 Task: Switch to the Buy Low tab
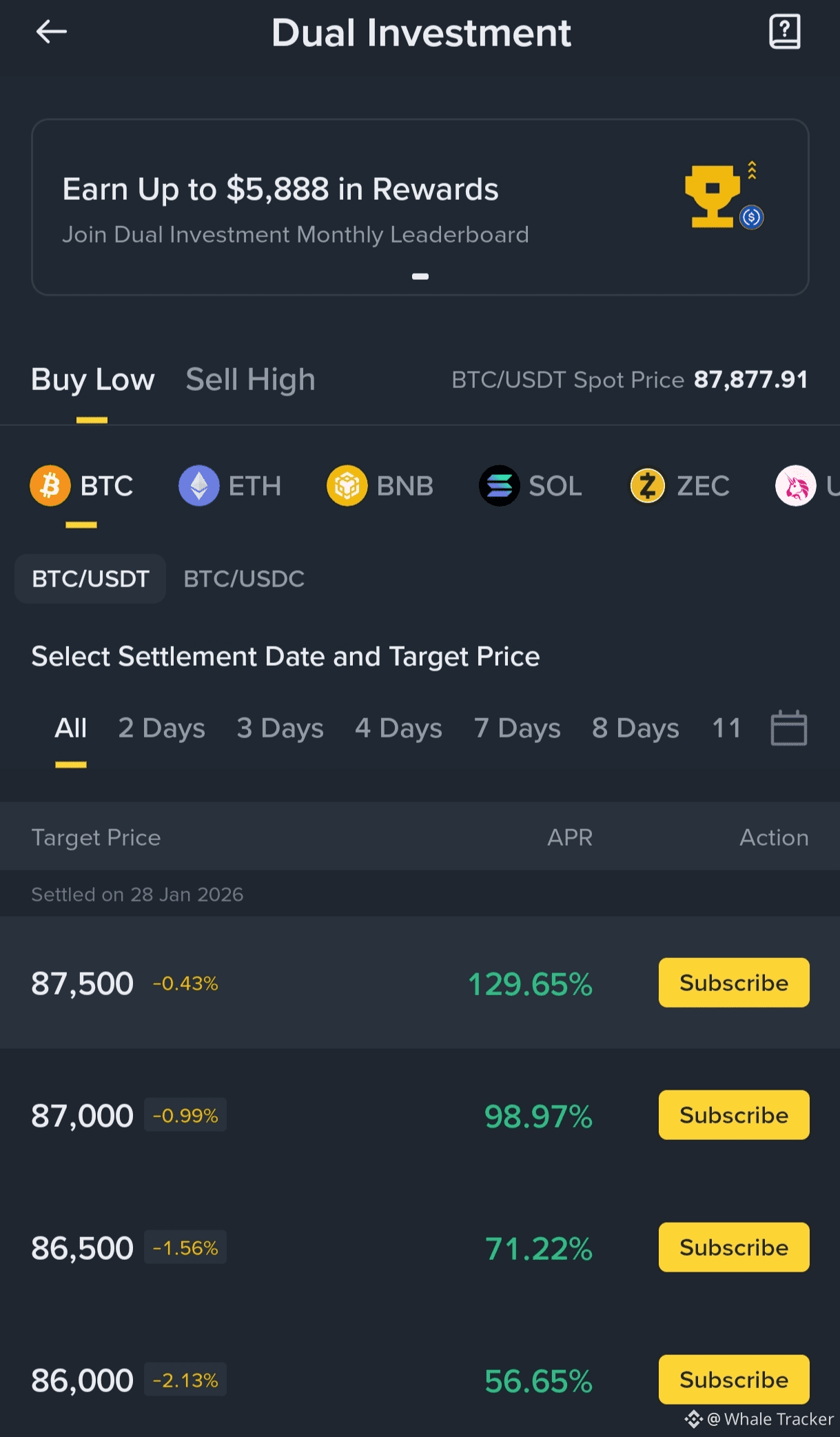(93, 380)
